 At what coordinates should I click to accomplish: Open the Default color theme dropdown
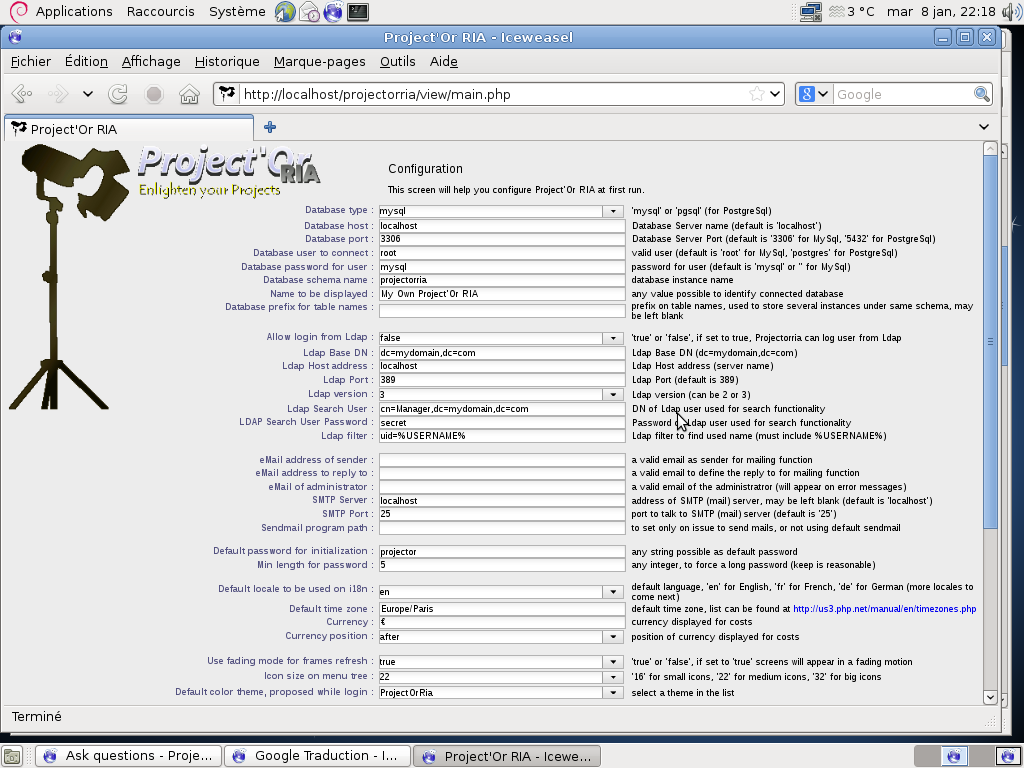[613, 692]
